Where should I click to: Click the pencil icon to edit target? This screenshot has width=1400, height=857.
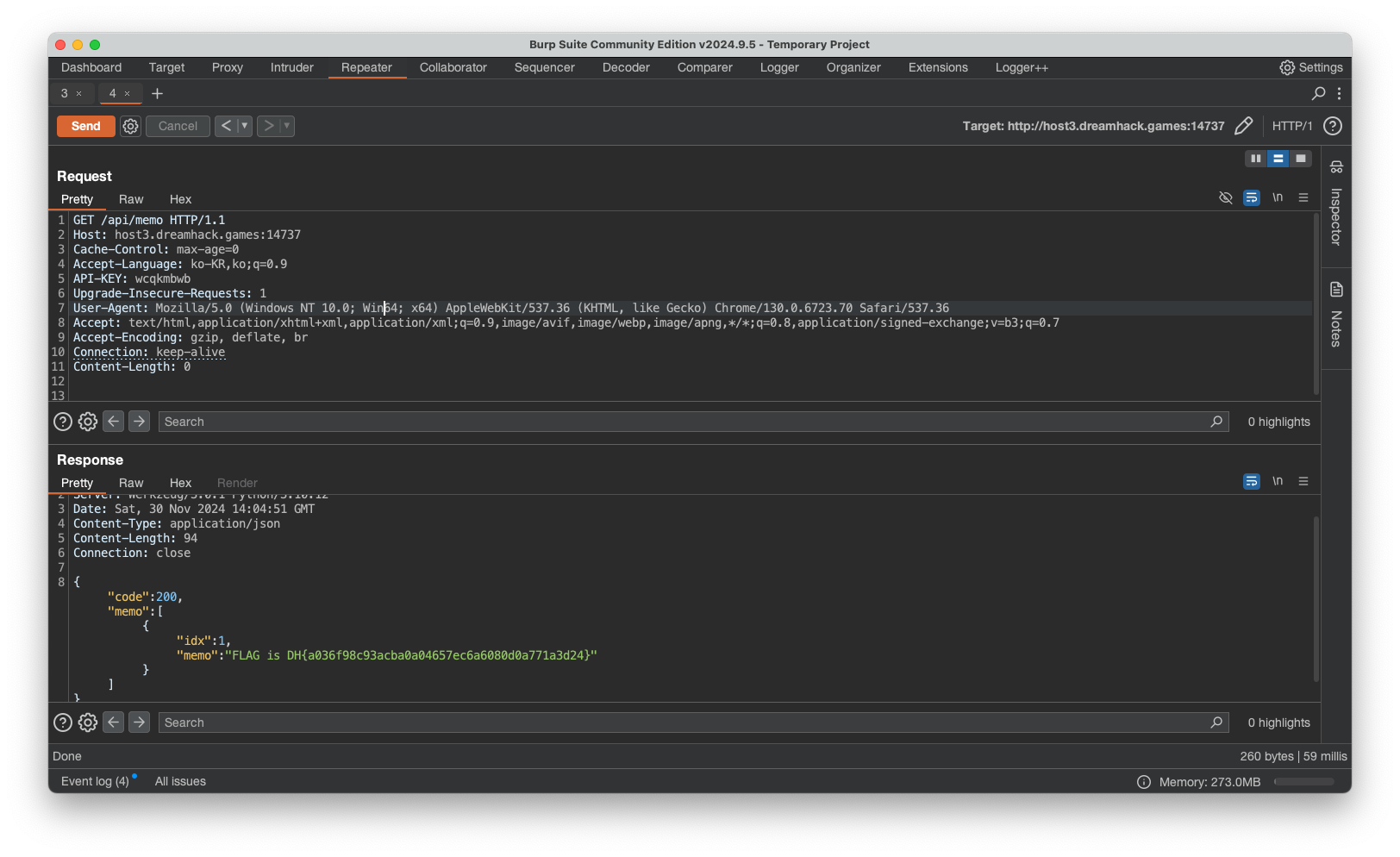[1244, 126]
